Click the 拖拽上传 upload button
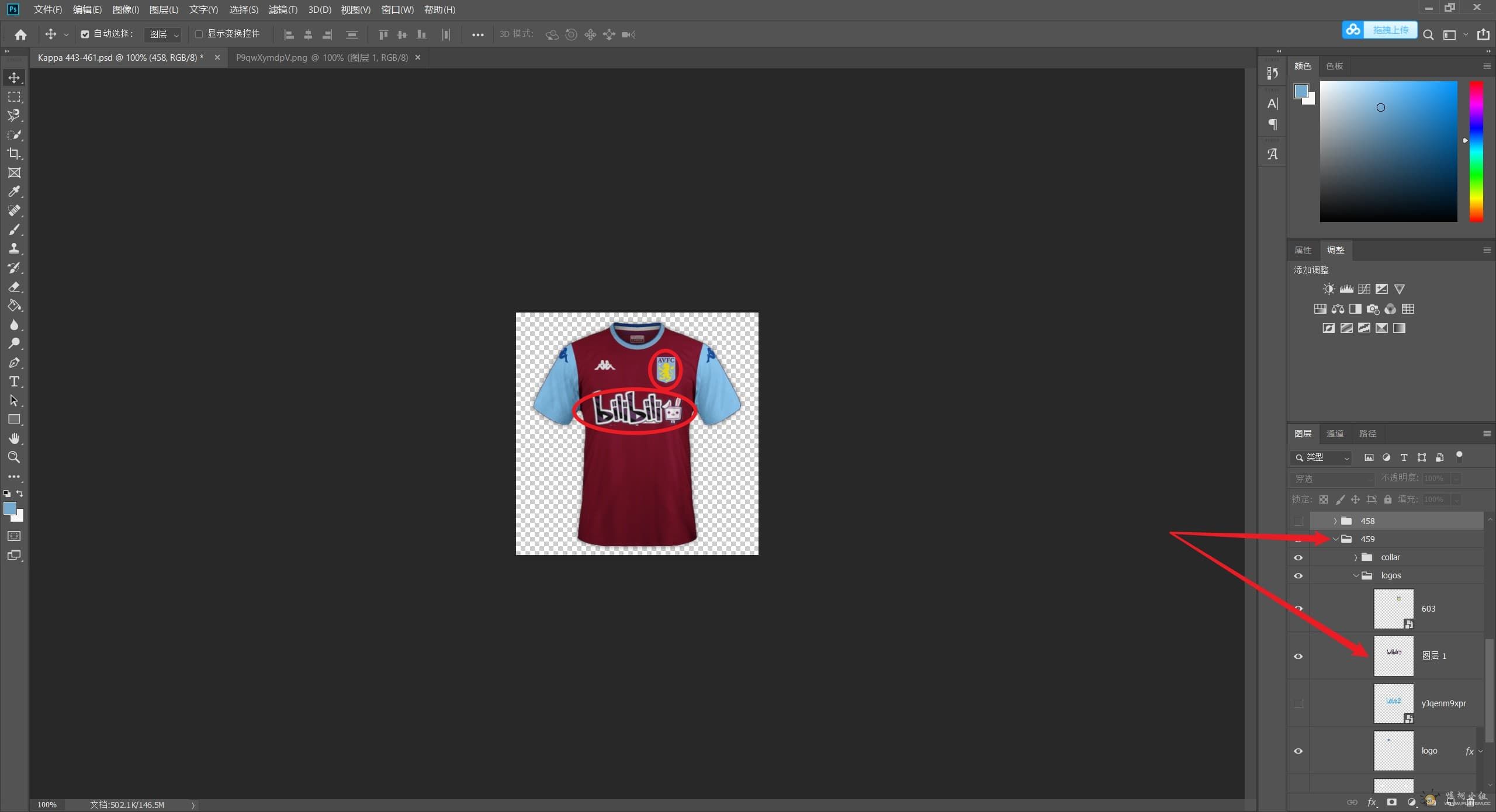This screenshot has height=812, width=1496. (1380, 30)
